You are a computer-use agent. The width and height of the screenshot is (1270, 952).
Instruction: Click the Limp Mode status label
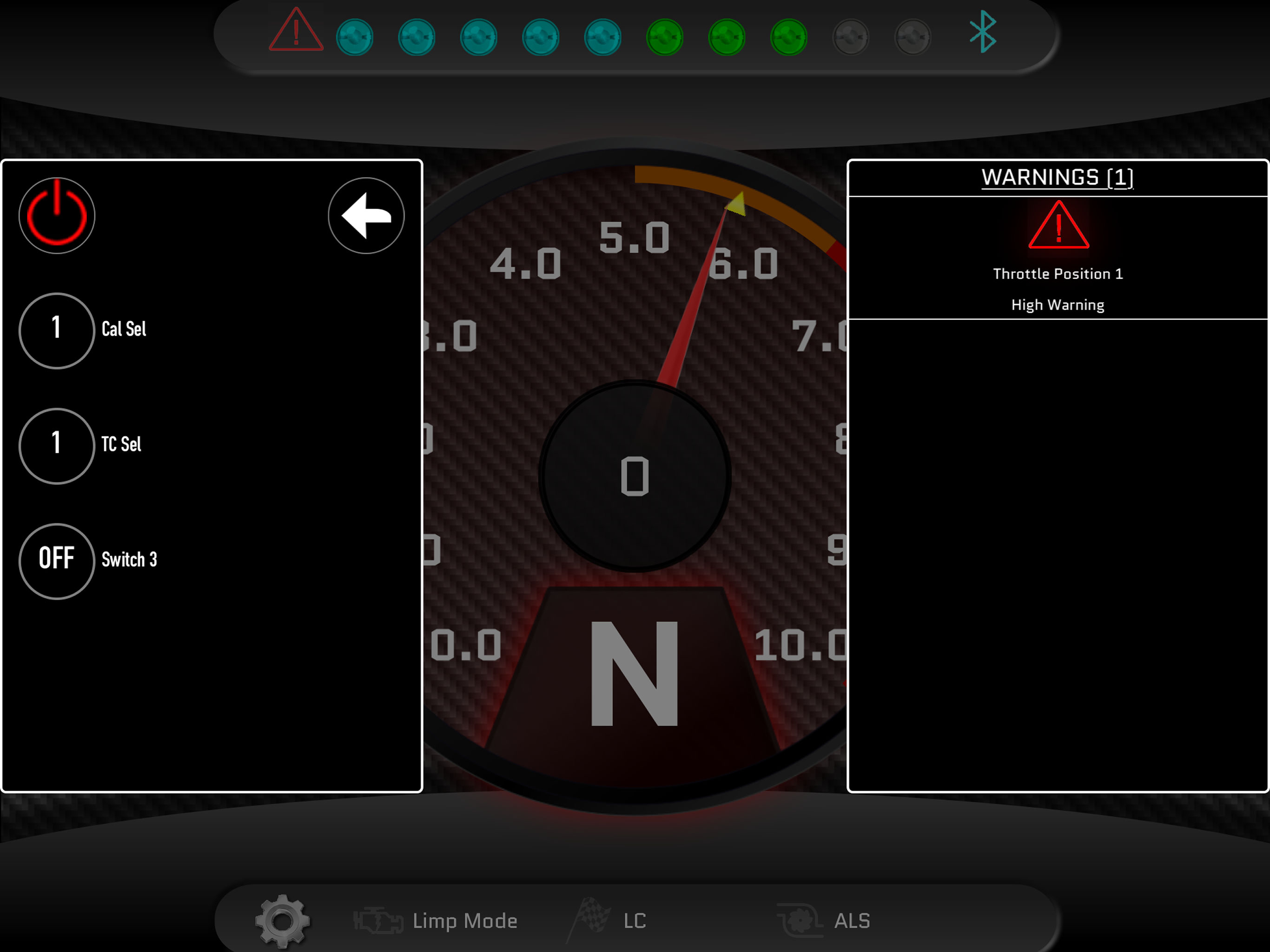coord(465,921)
